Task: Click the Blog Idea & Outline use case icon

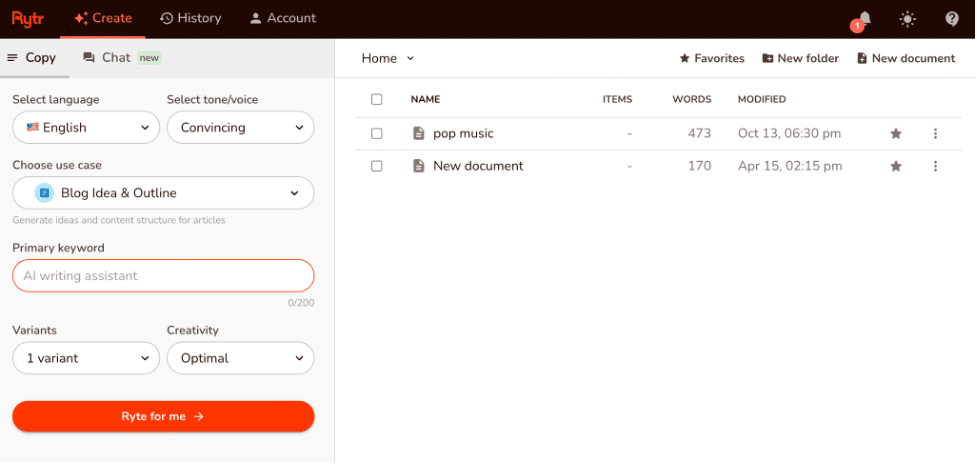Action: tap(44, 193)
